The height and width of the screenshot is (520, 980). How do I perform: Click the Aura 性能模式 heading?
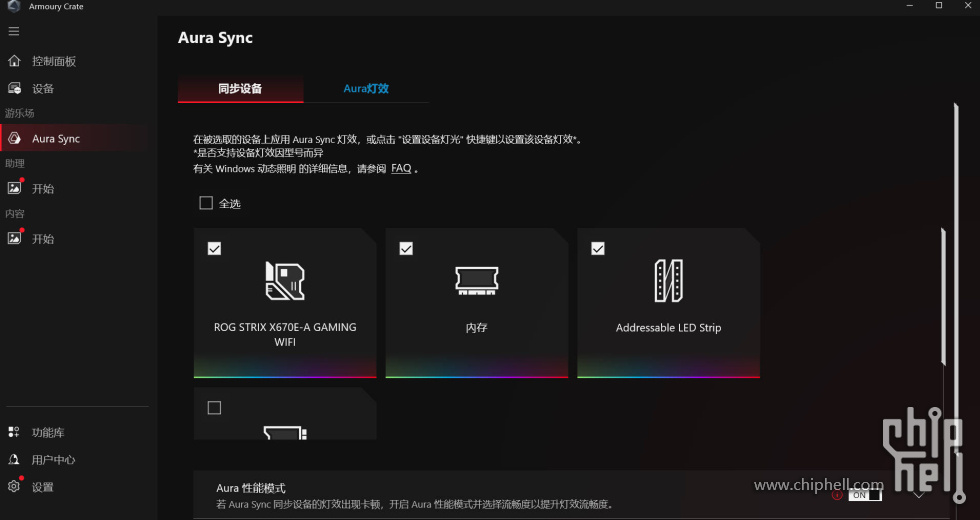pyautogui.click(x=251, y=488)
